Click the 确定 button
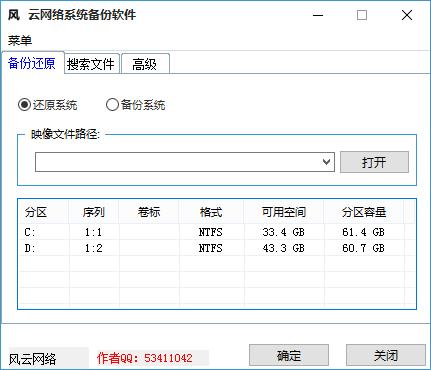431x370 pixels. coord(289,355)
